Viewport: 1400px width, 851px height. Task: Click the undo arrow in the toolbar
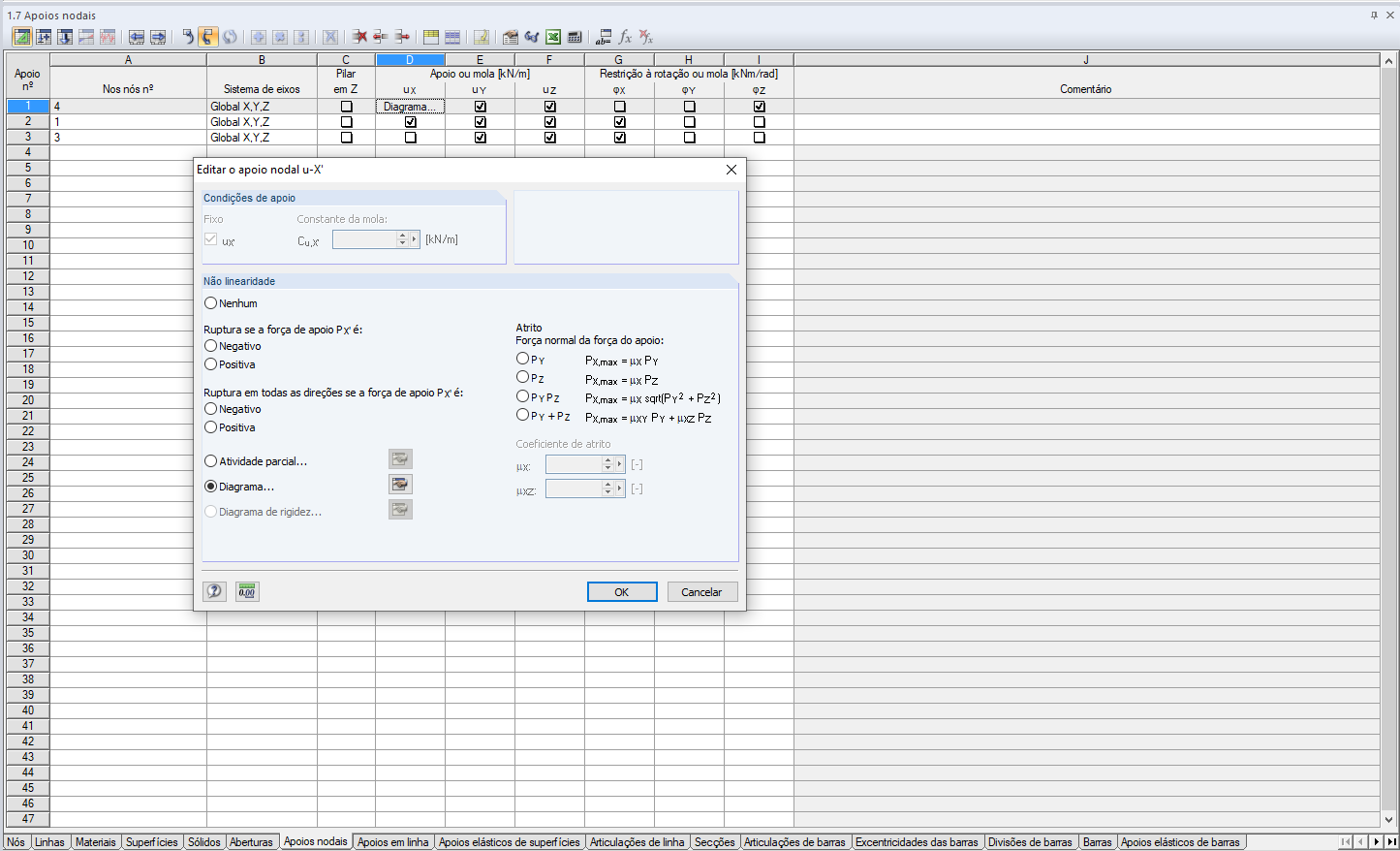[x=188, y=37]
